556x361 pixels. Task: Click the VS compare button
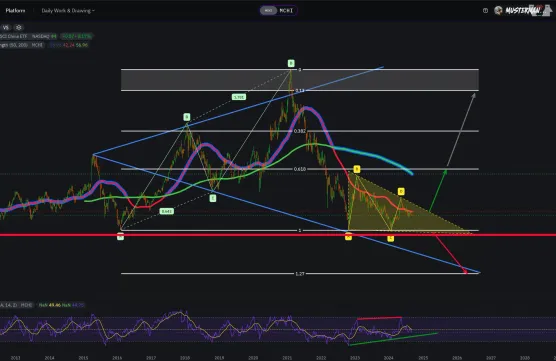pos(6,27)
